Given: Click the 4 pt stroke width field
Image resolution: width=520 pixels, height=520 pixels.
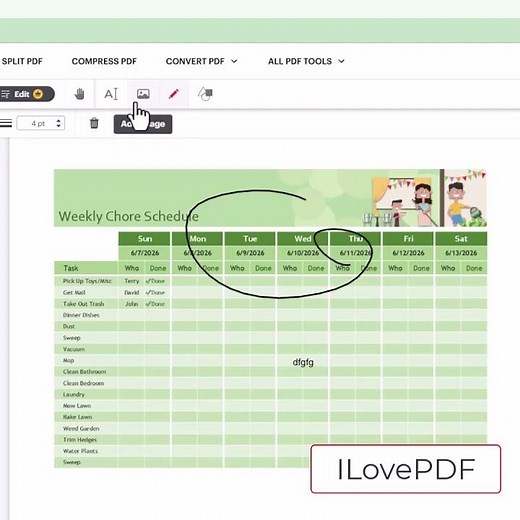Looking at the screenshot, I should tap(41, 123).
